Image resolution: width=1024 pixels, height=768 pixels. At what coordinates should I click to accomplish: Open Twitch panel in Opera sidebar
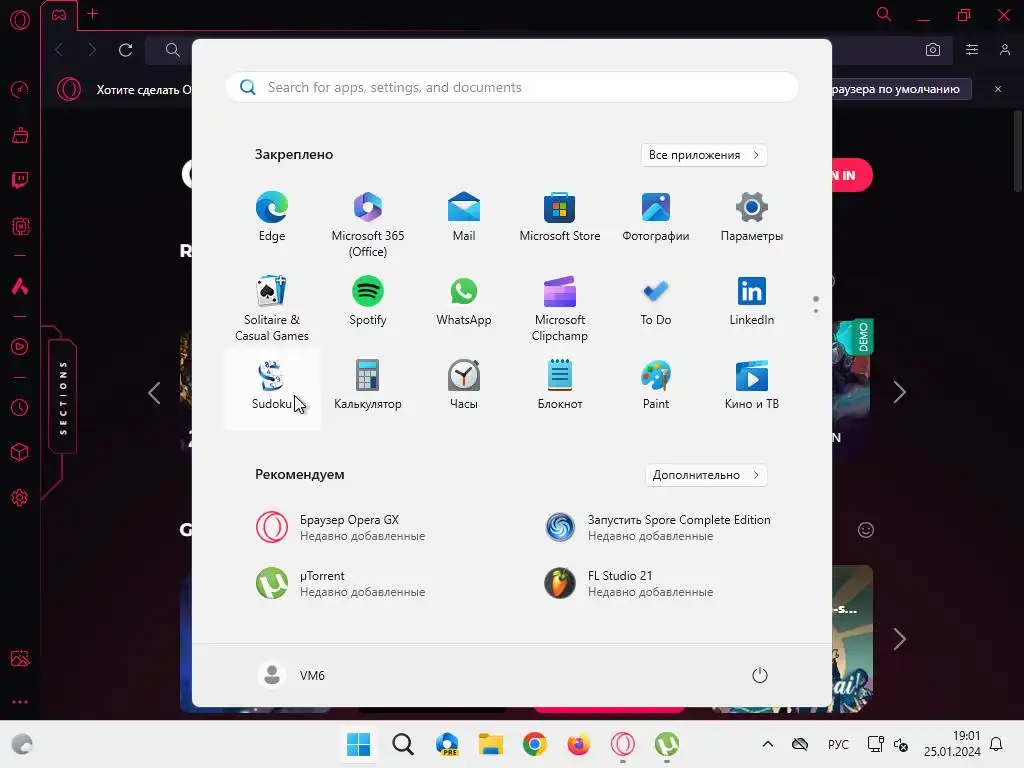(x=20, y=180)
